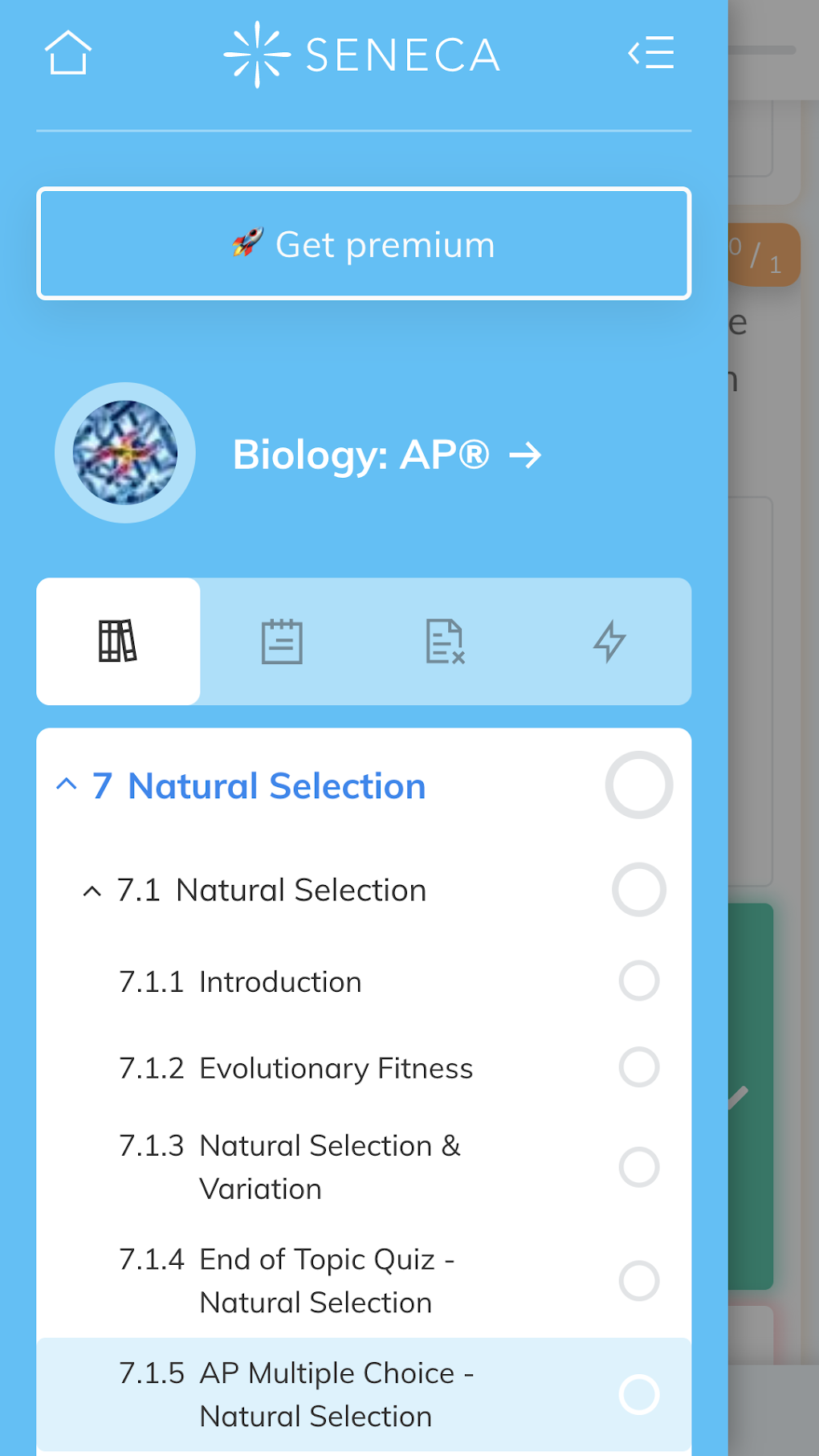Click the Get premium button
The width and height of the screenshot is (819, 1456).
[x=364, y=243]
